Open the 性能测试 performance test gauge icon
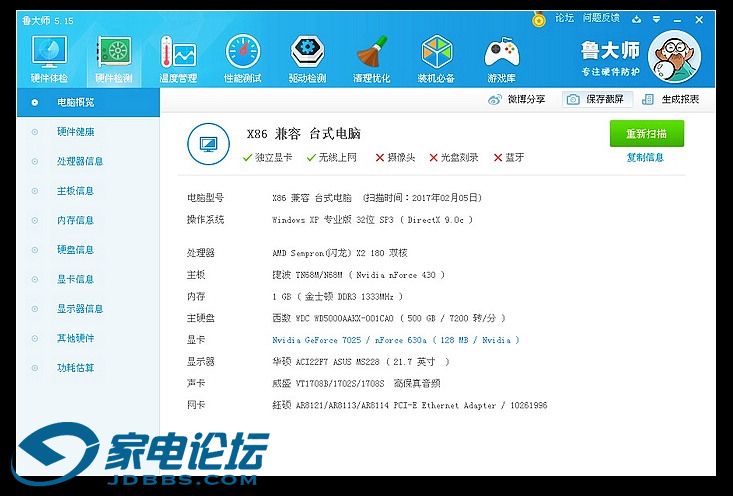Screen dimensions: 733x496 click(x=242, y=58)
